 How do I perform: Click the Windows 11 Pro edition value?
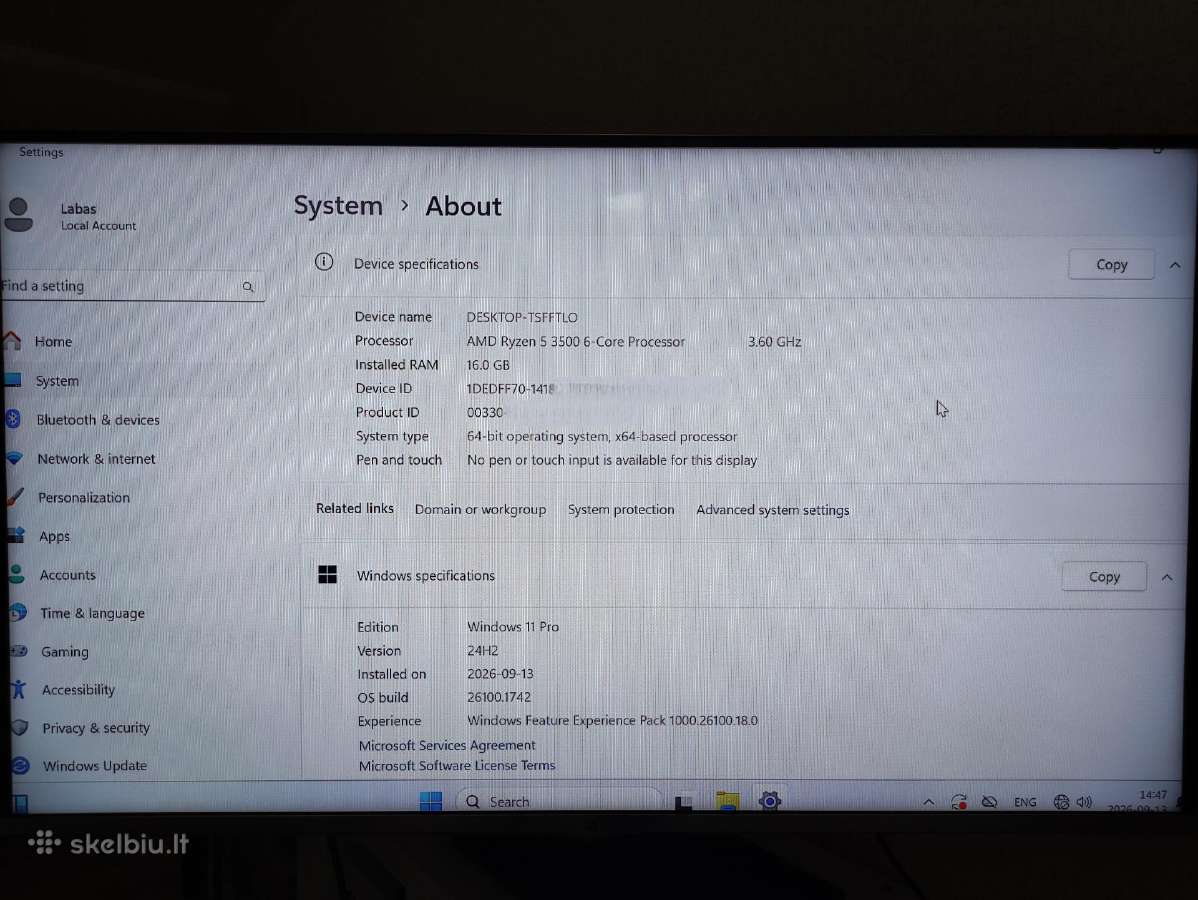click(513, 626)
